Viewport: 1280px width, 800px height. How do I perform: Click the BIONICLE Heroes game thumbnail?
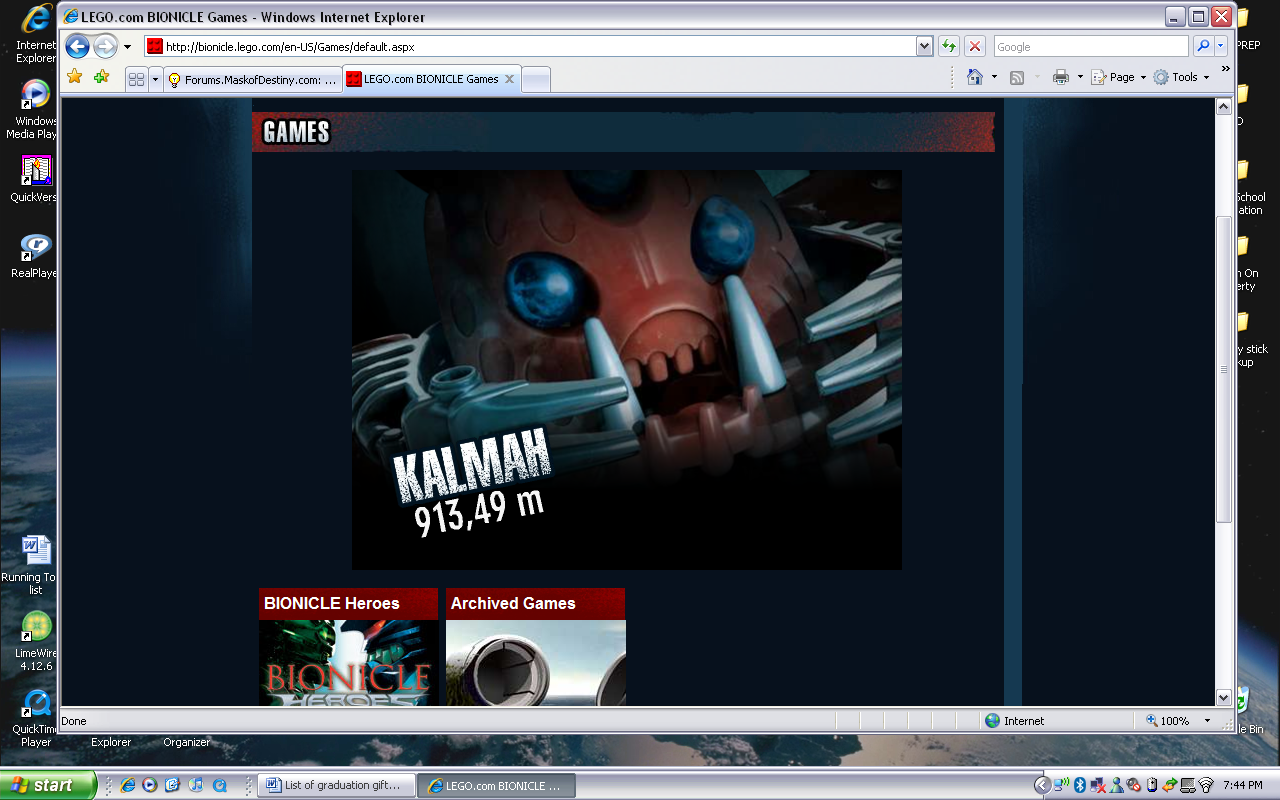[349, 663]
